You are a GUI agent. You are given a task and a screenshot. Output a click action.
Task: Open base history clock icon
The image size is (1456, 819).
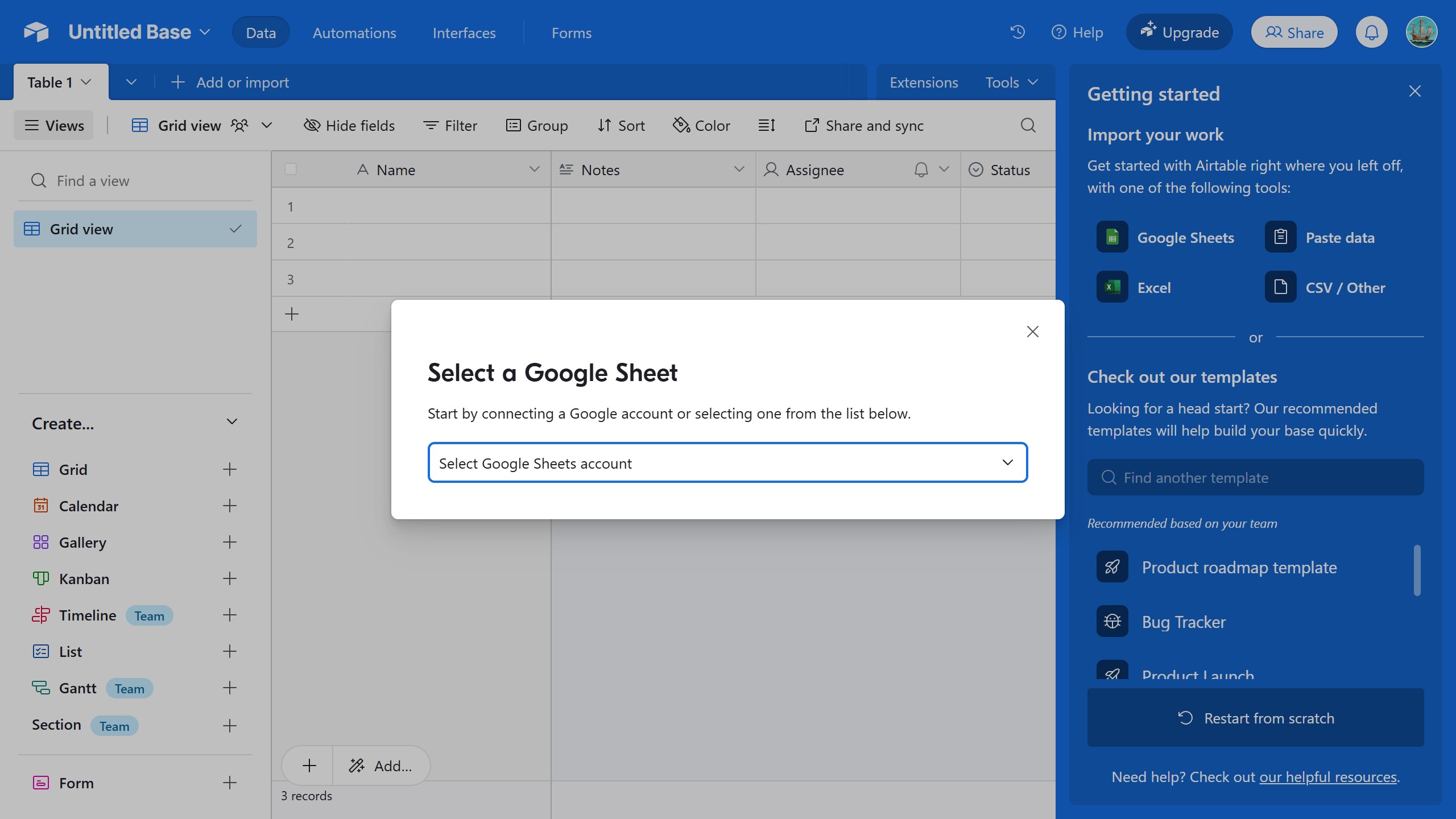pyautogui.click(x=1017, y=32)
